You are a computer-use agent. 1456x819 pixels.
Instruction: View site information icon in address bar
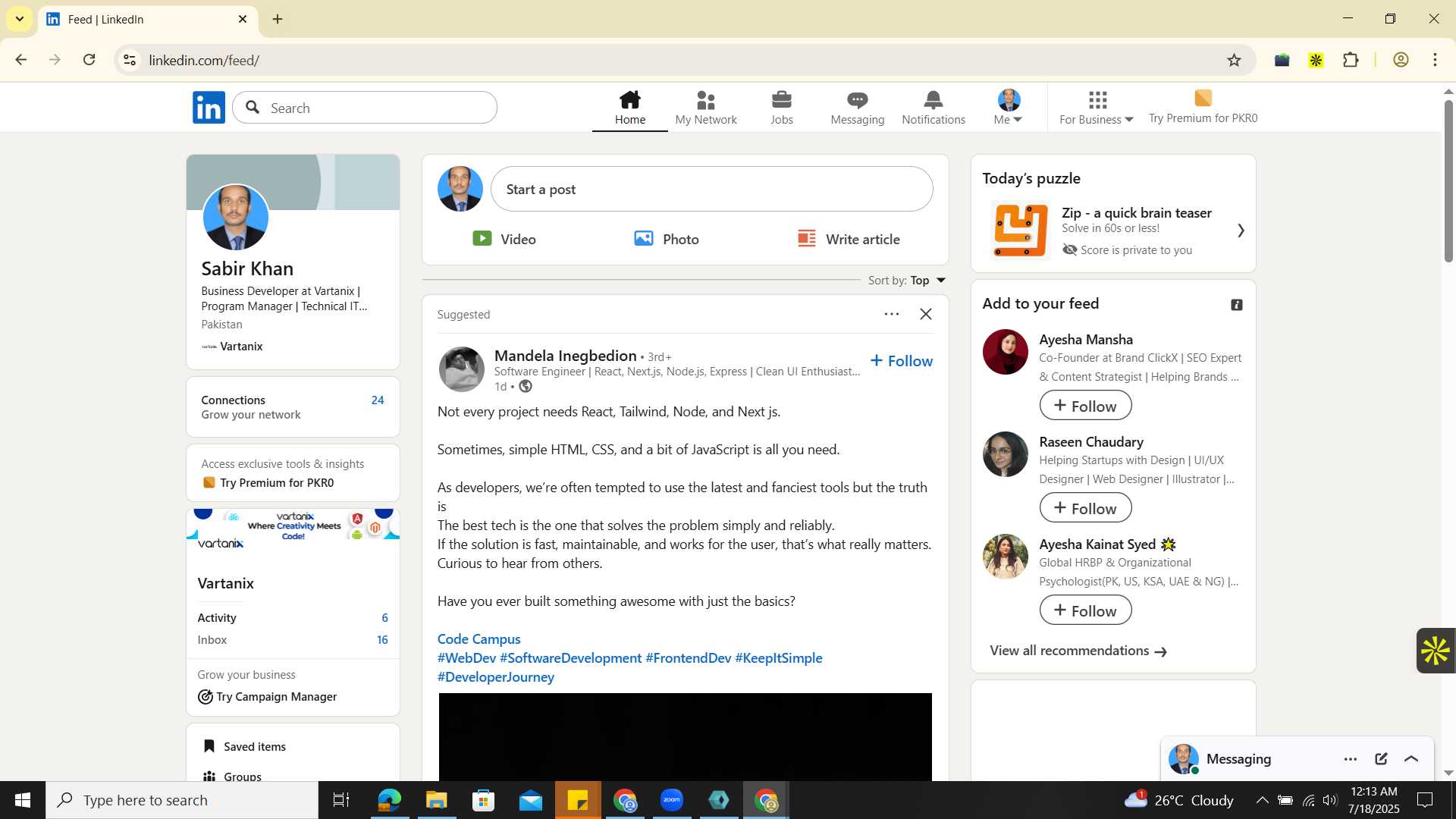point(130,60)
